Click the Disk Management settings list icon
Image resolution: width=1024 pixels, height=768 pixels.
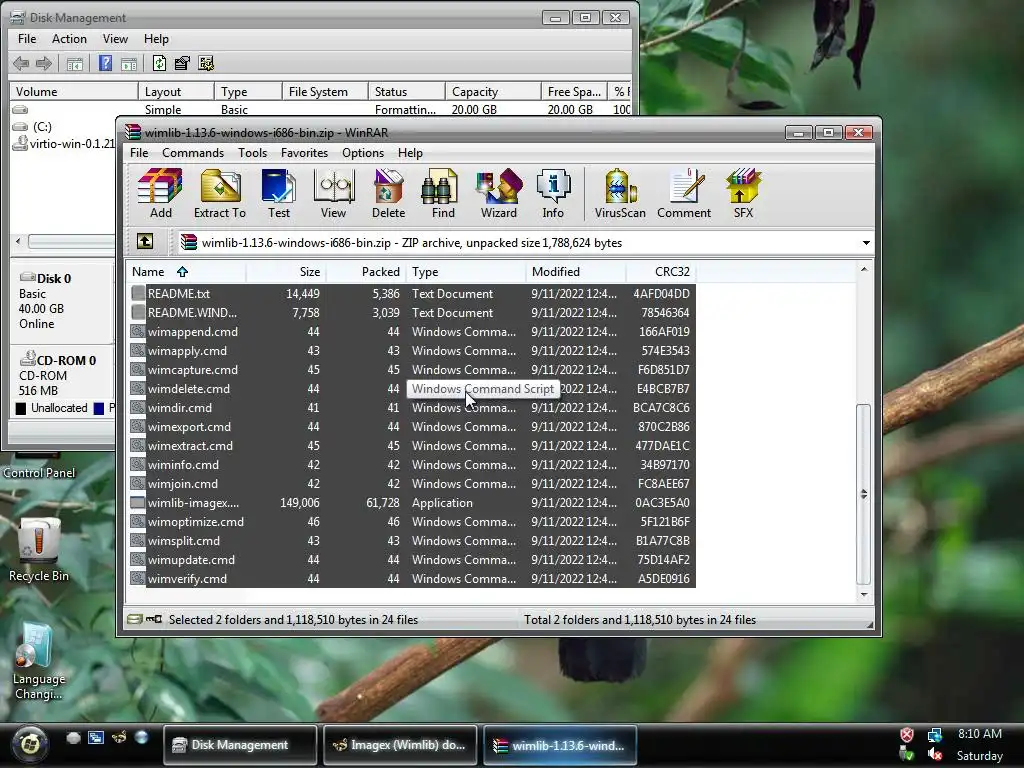pos(206,63)
